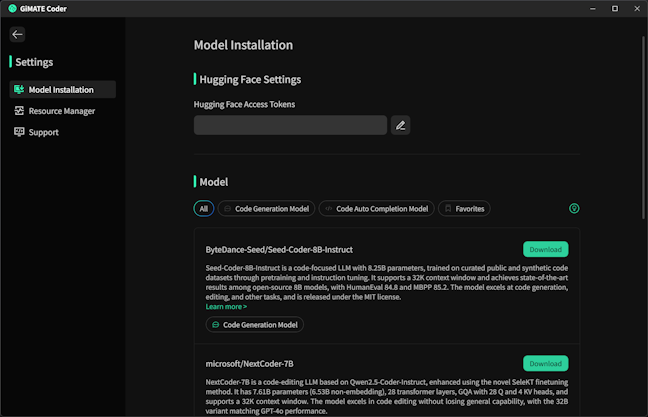Image resolution: width=648 pixels, height=417 pixels.
Task: Click the Model Installation sidebar icon
Action: tap(19, 90)
